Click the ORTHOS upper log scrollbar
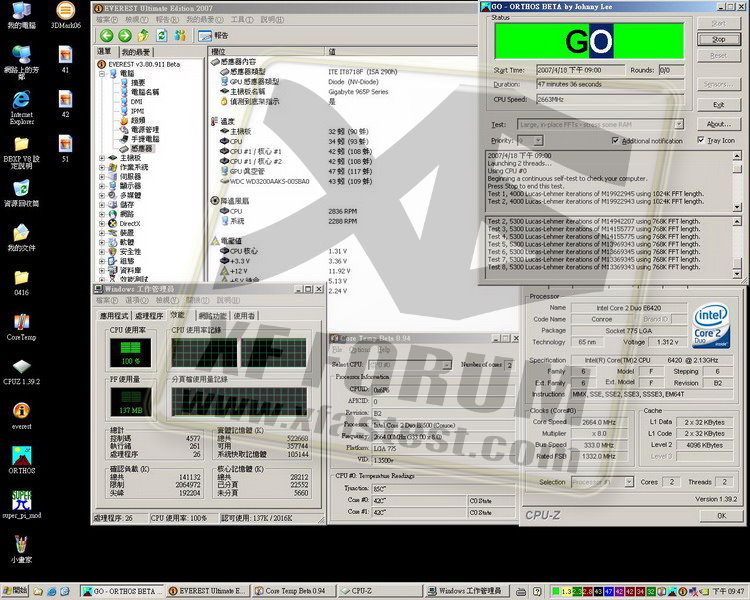The width and height of the screenshot is (750, 600). point(737,181)
